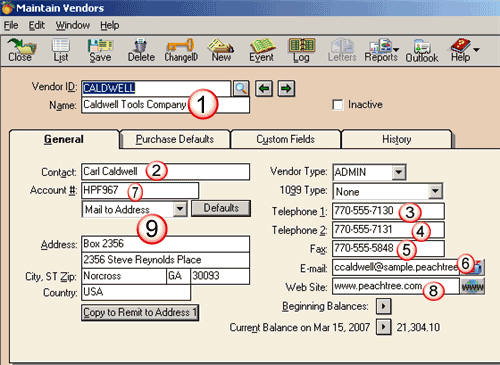
Task: Open the Help book icon
Action: click(x=460, y=50)
